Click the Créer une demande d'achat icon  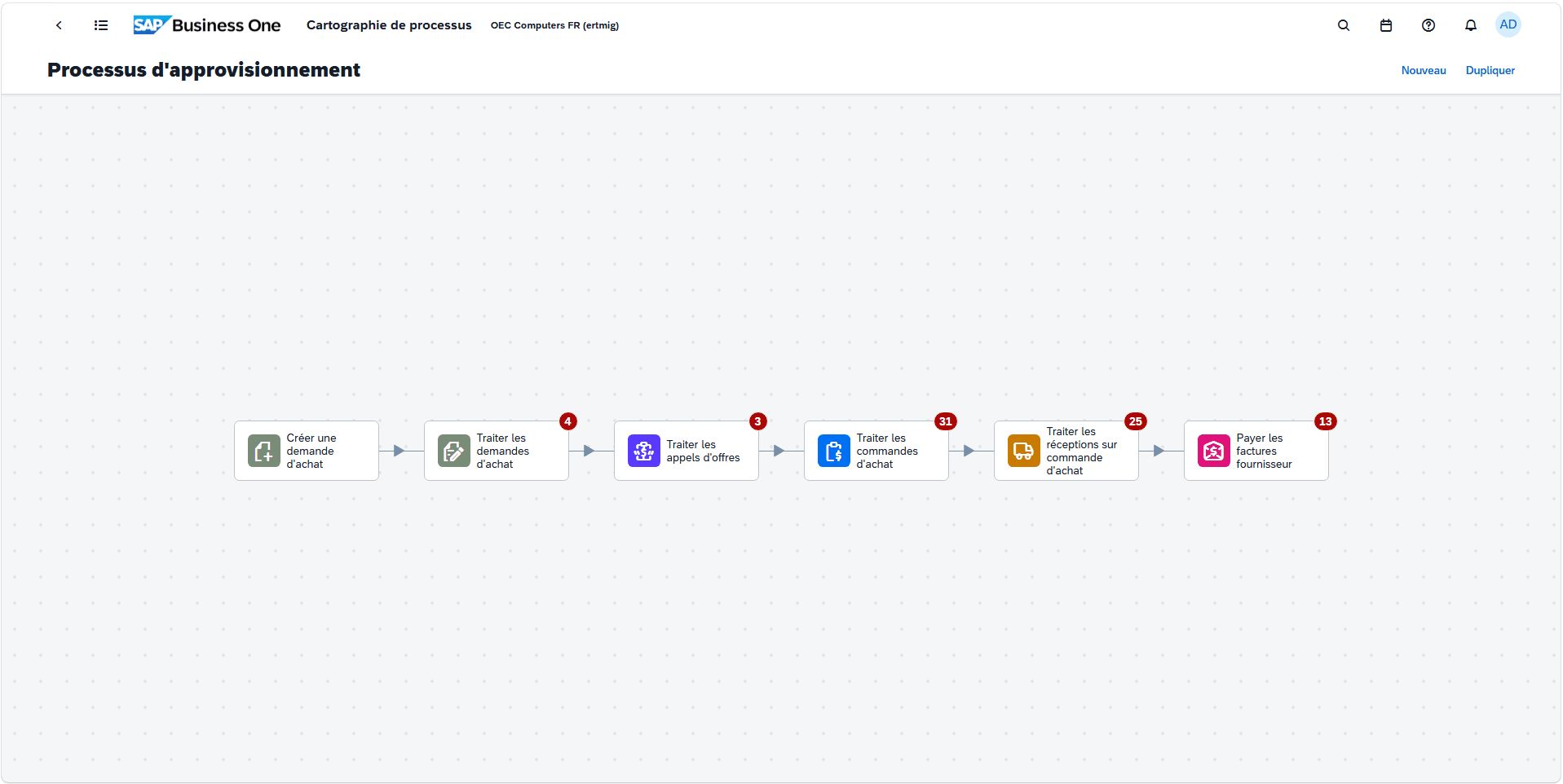pos(264,451)
